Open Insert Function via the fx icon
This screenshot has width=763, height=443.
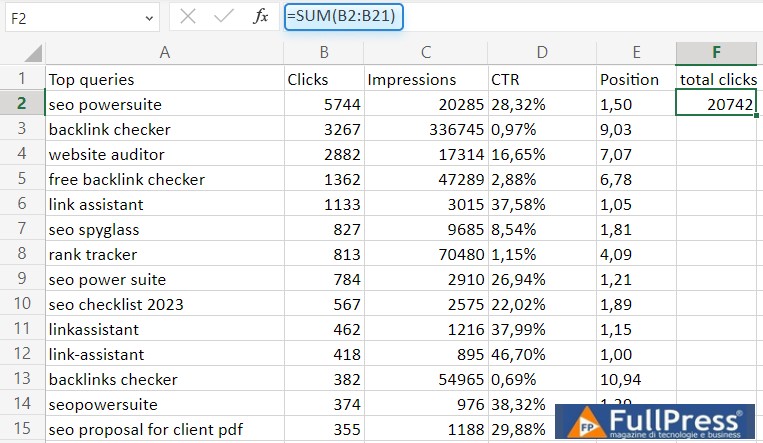(x=260, y=17)
